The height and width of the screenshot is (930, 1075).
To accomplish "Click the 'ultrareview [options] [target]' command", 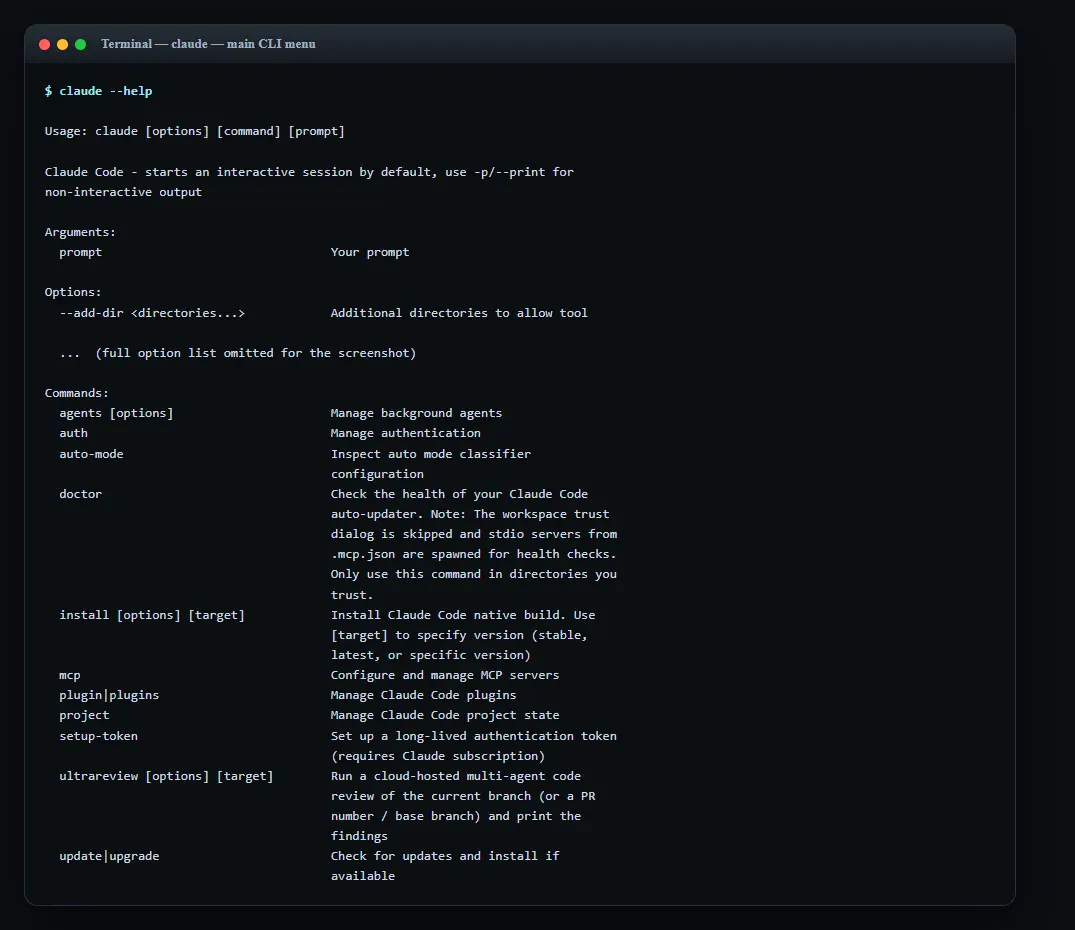I will (x=166, y=776).
